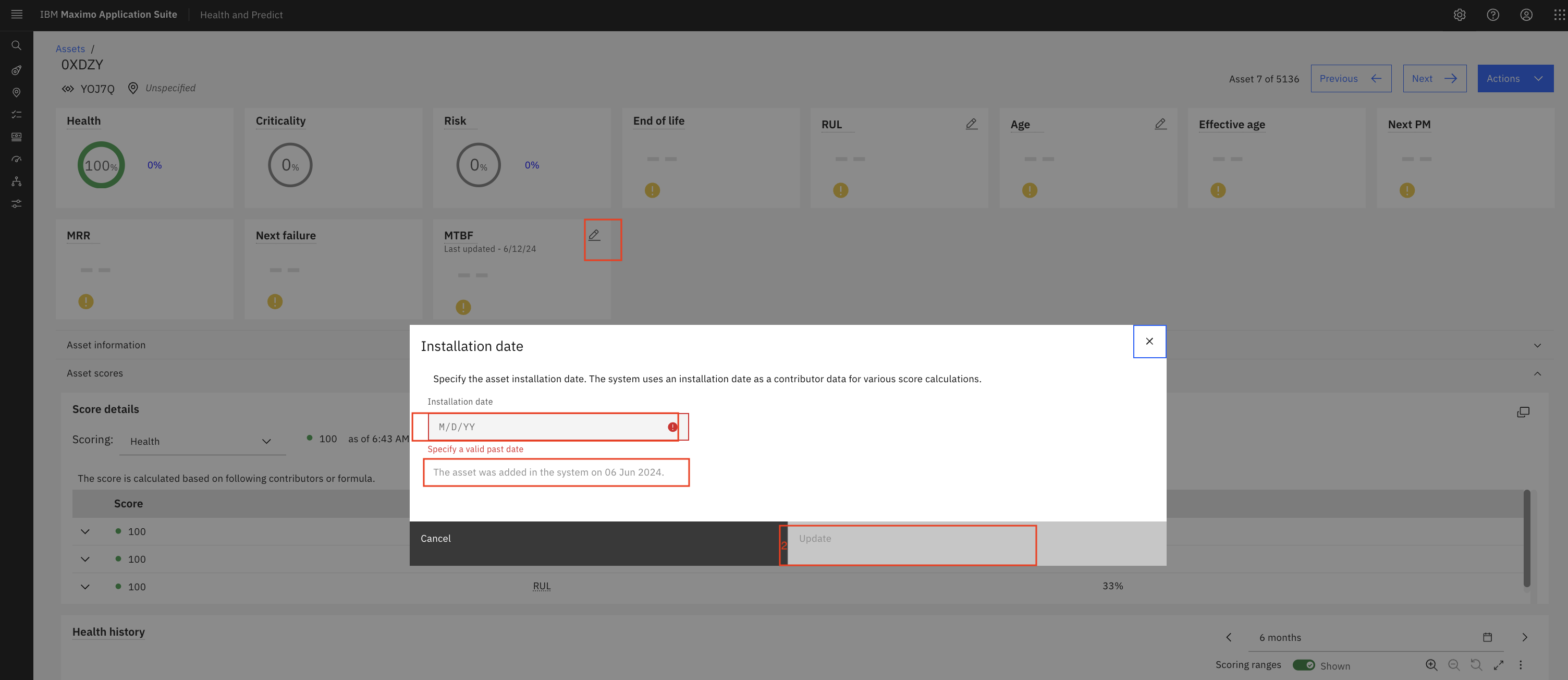Open the sliders settings icon in sidebar
Viewport: 1568px width, 680px height.
pyautogui.click(x=17, y=203)
